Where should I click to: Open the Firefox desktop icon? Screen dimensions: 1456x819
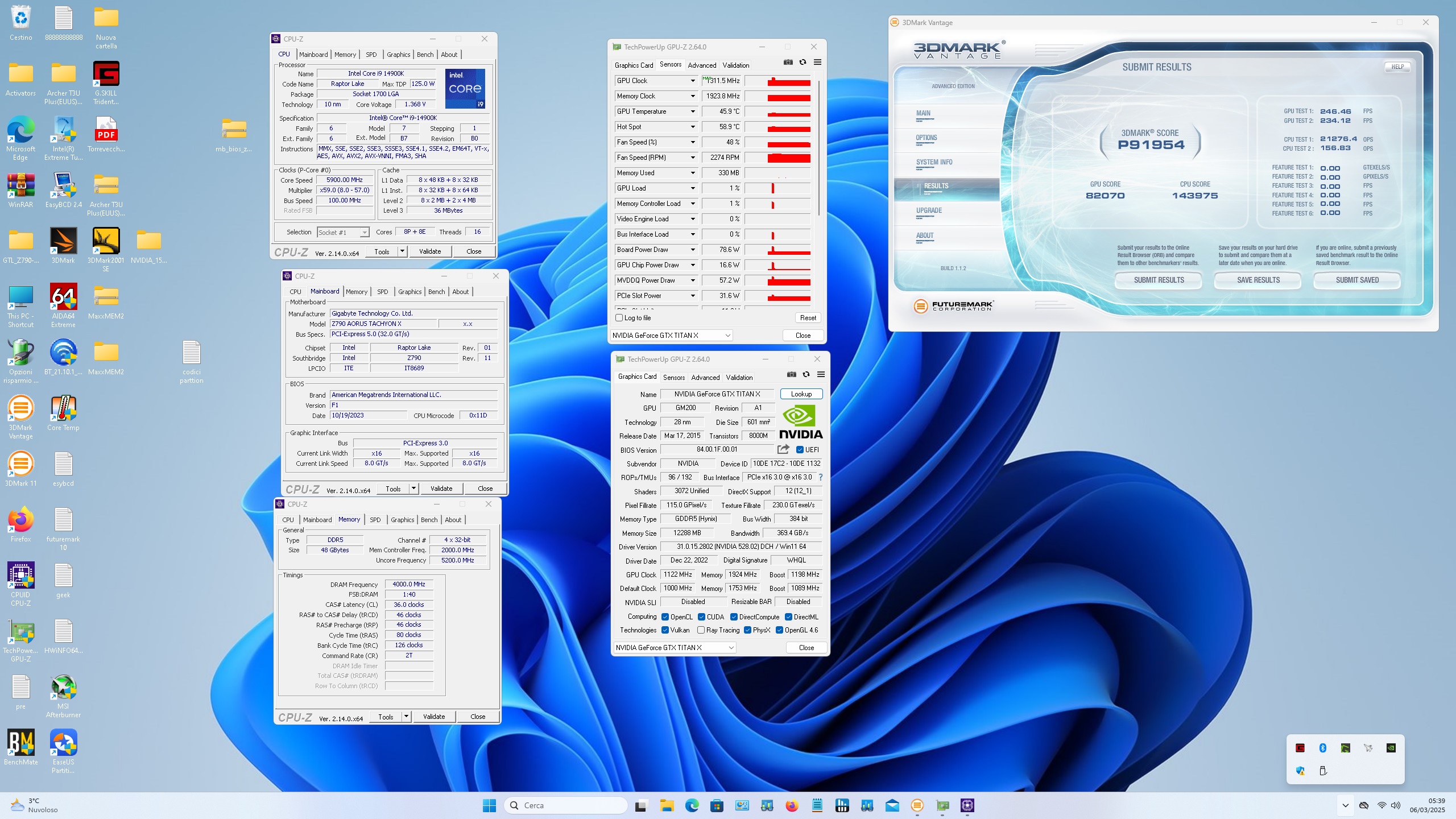[20, 524]
